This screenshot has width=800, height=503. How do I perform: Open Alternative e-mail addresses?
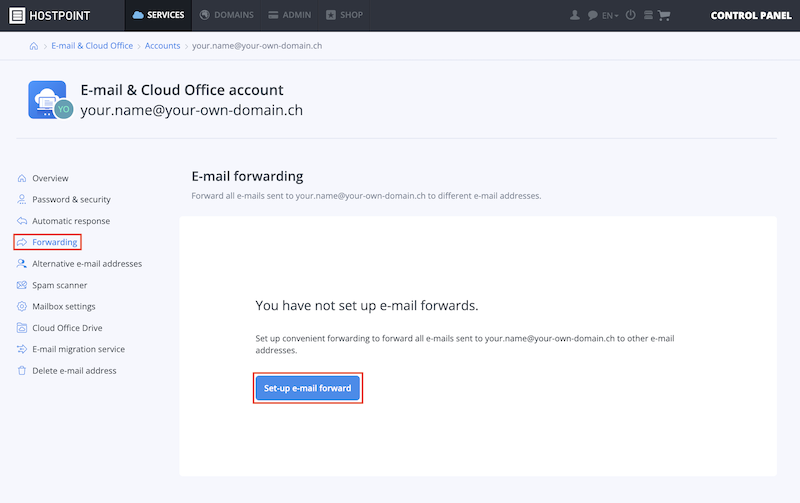click(x=87, y=264)
